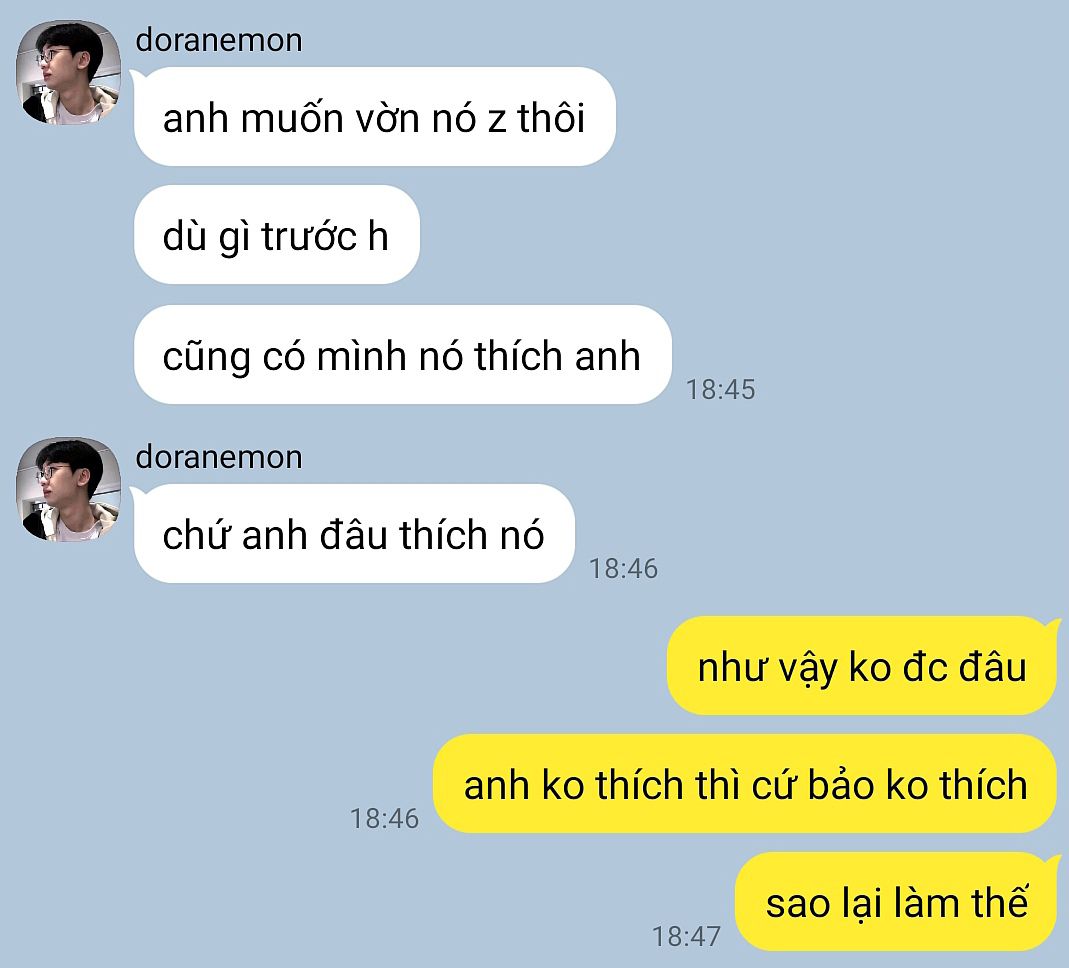This screenshot has height=968, width=1069.
Task: Tap the 18:47 timestamp
Action: (x=687, y=936)
